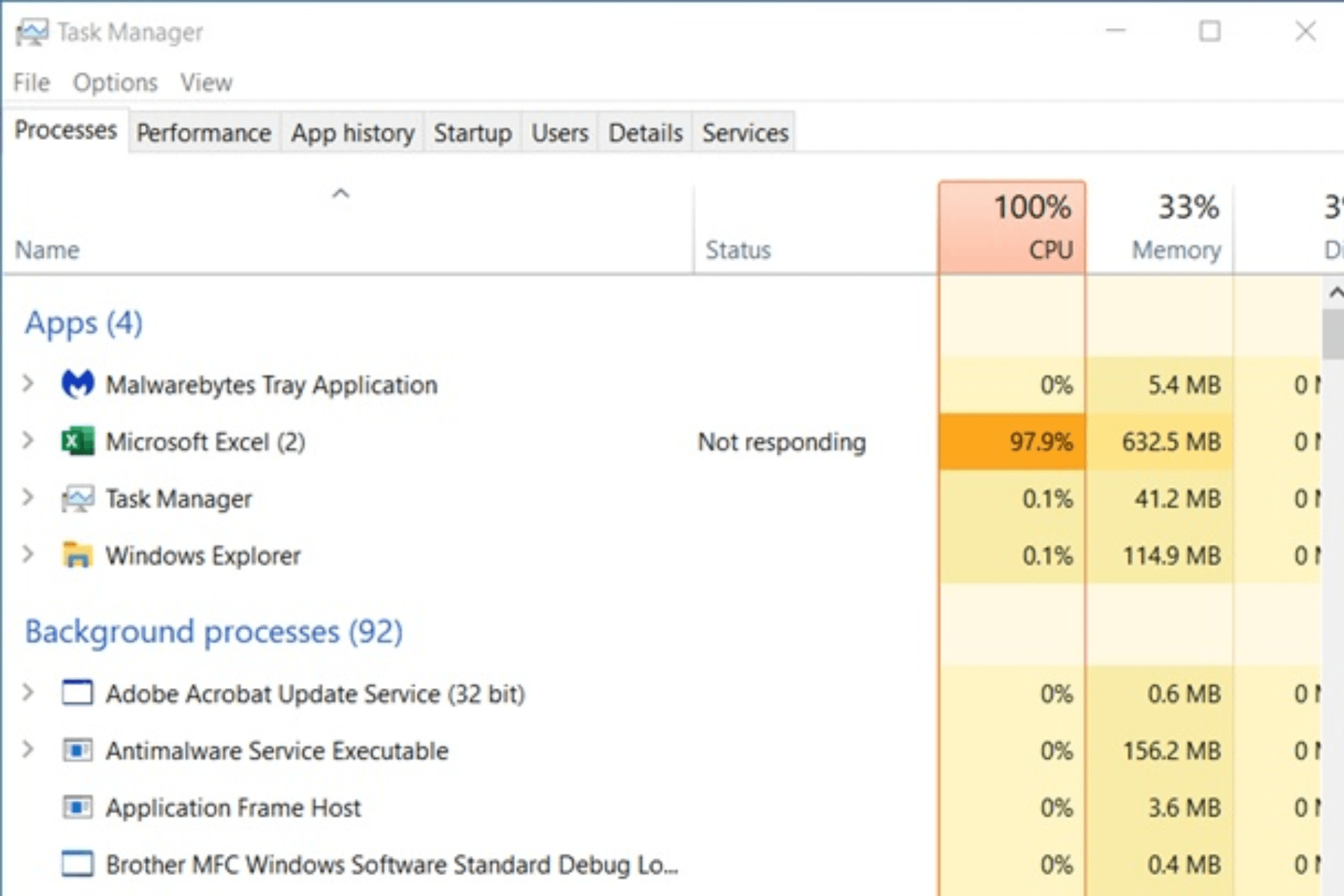Click the Task Manager title bar icon
Screen dimensions: 1344x896
pos(33,31)
